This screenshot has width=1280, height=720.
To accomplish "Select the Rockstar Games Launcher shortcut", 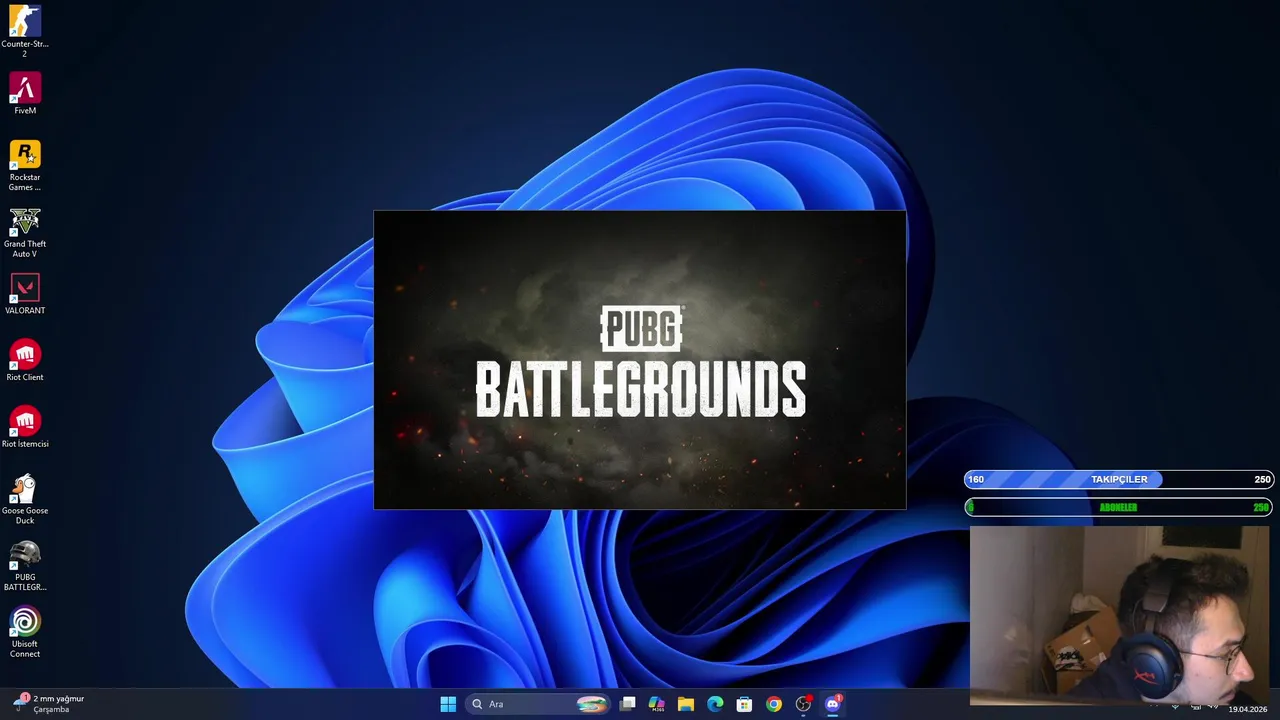I will [x=25, y=165].
